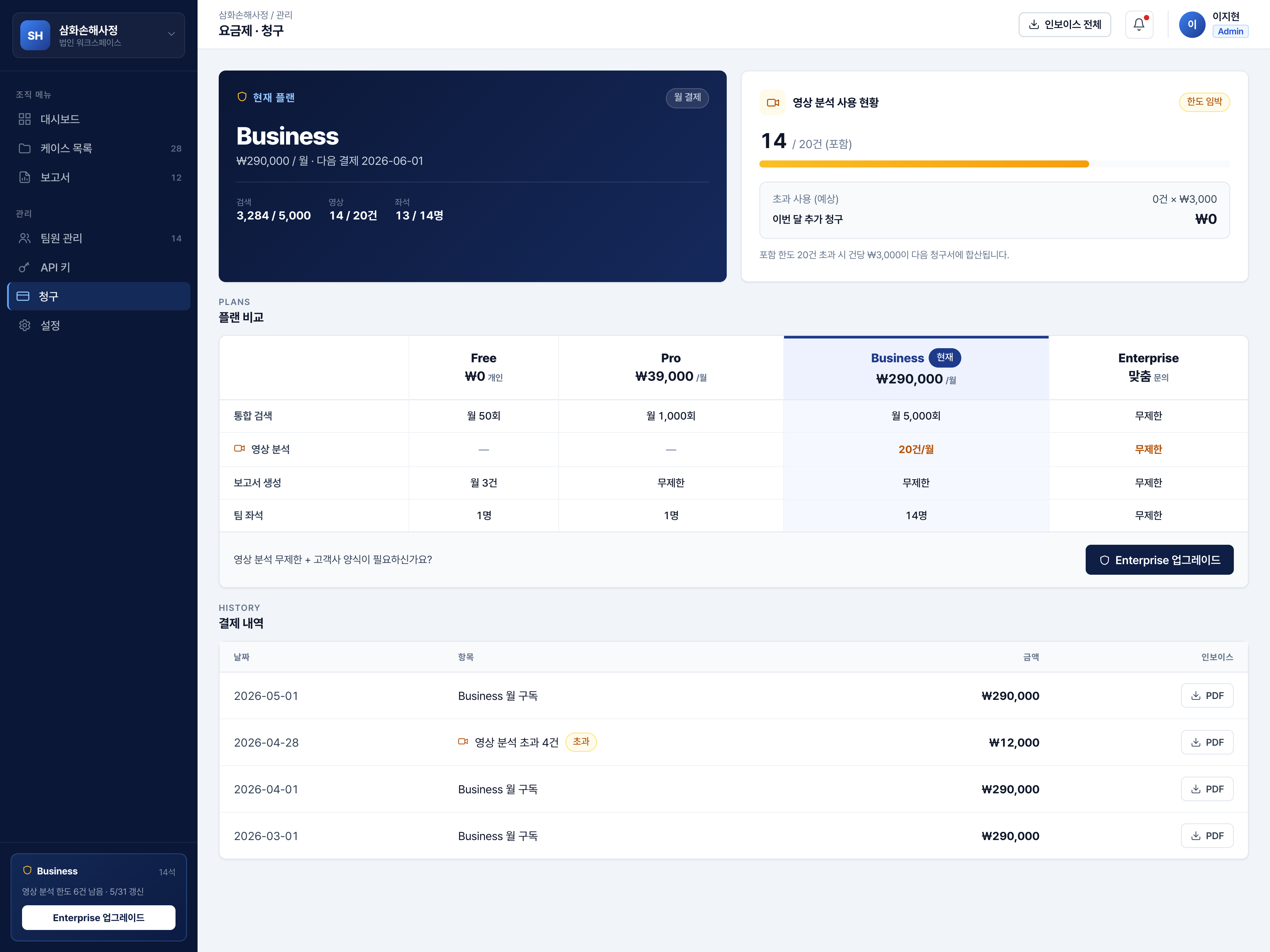This screenshot has width=1270, height=952.
Task: Click the API 키 key icon
Action: [x=25, y=267]
